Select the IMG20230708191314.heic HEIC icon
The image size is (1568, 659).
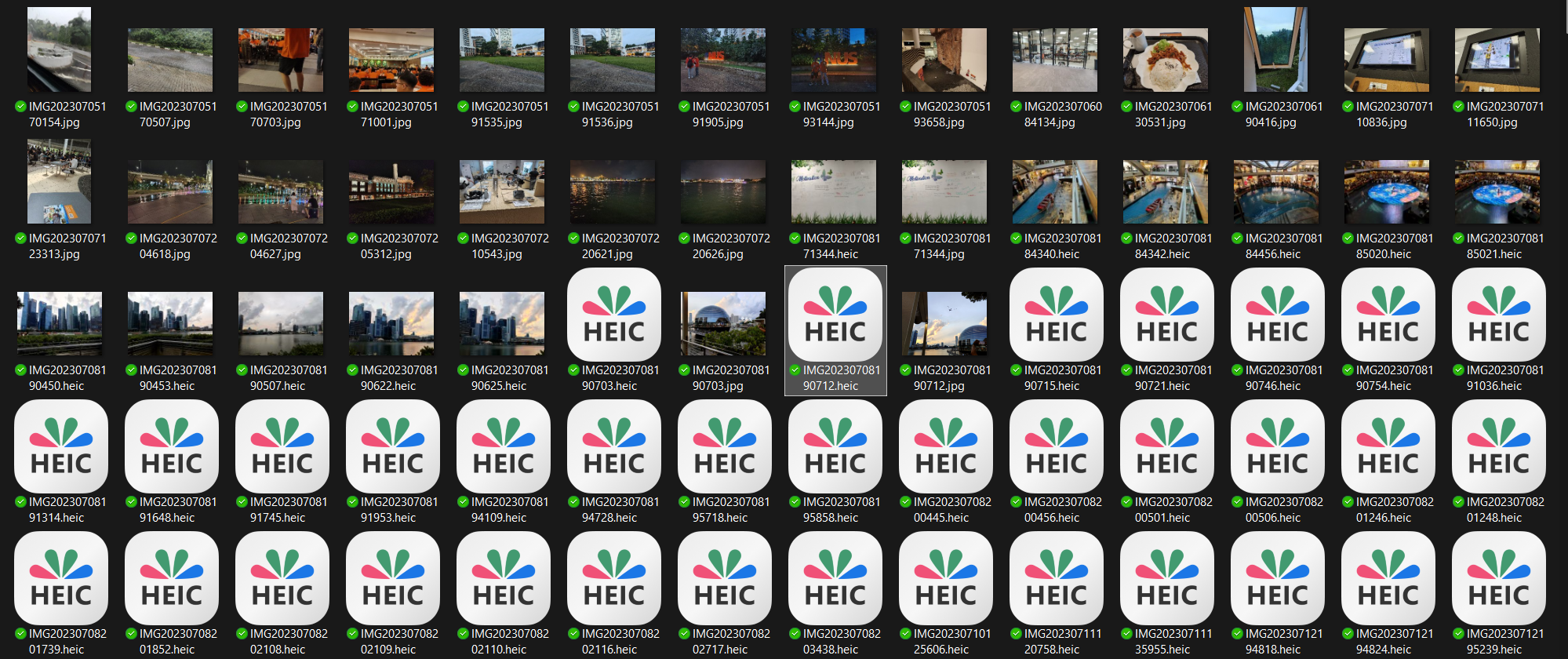coord(60,447)
